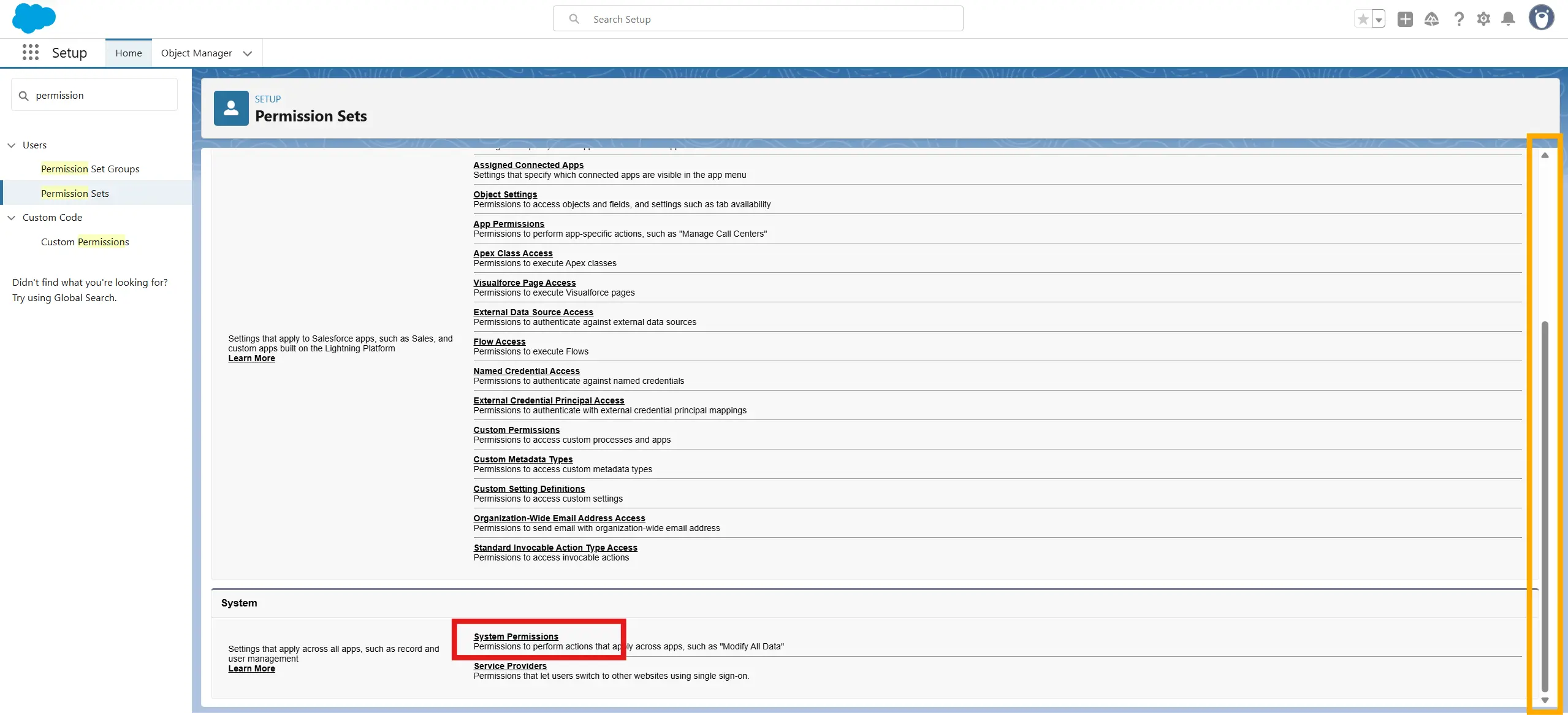Click the Apex Class Access link
Viewport: 1568px width, 715px height.
[512, 253]
